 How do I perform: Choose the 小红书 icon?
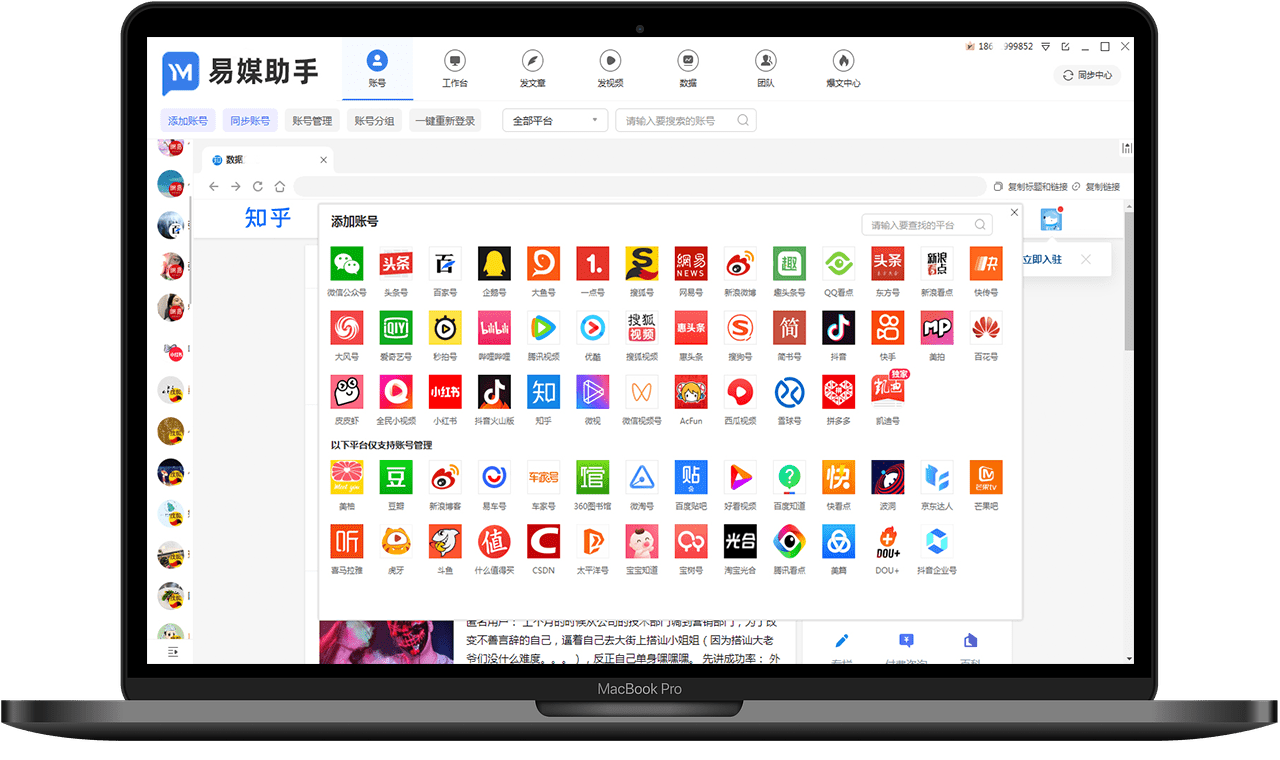445,392
